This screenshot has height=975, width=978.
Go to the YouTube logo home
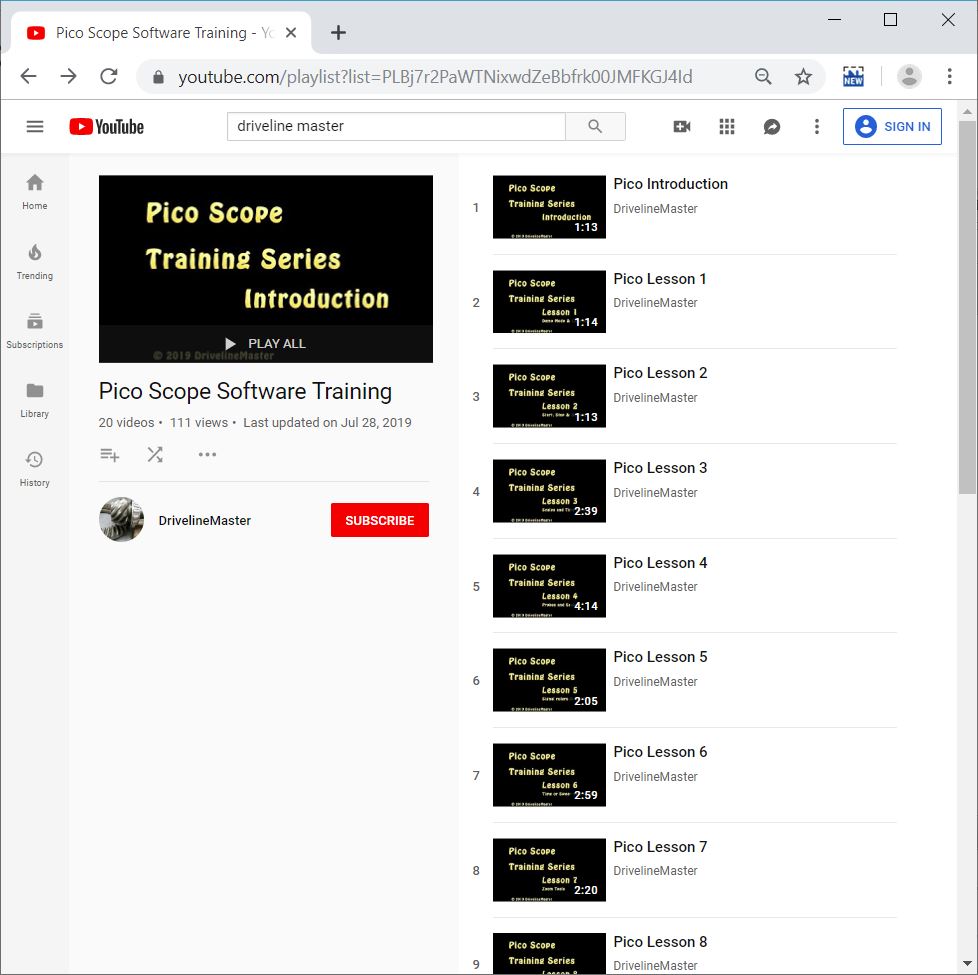point(107,127)
